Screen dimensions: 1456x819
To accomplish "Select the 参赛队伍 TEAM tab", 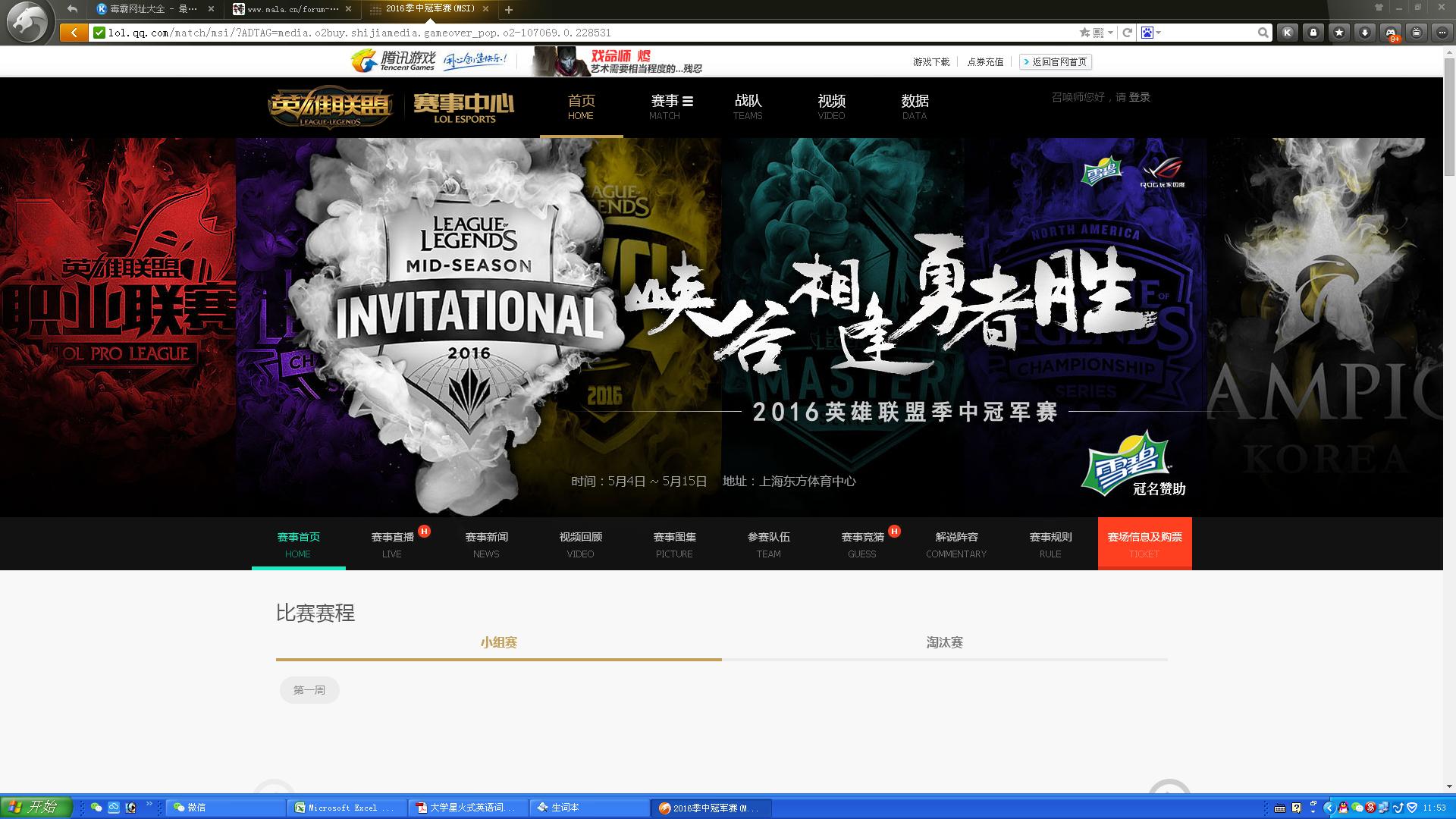I will (768, 544).
